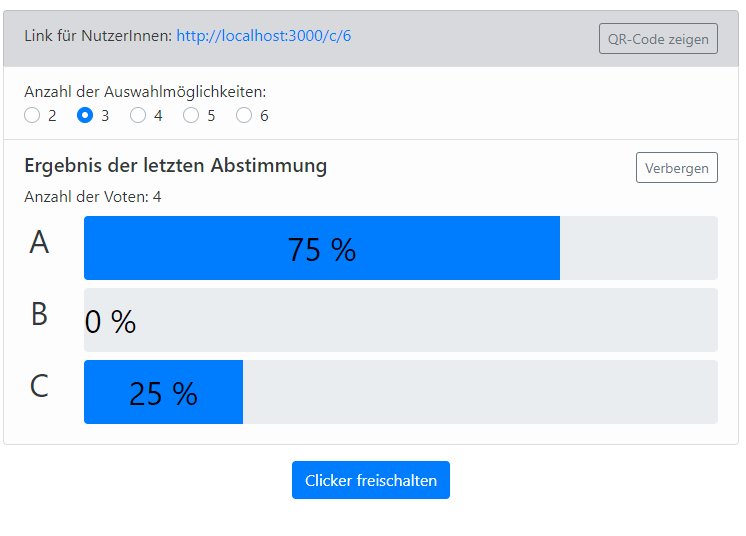The width and height of the screenshot is (746, 536).
Task: Click the Anzahl der Auswahlmöglichkeiten label
Action: 145,92
